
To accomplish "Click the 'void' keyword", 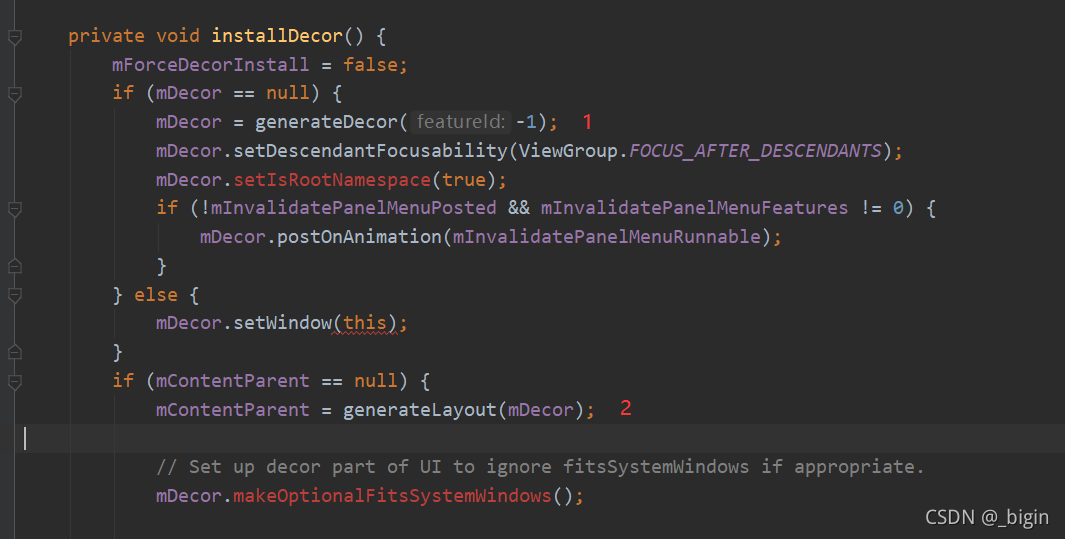I will click(178, 36).
